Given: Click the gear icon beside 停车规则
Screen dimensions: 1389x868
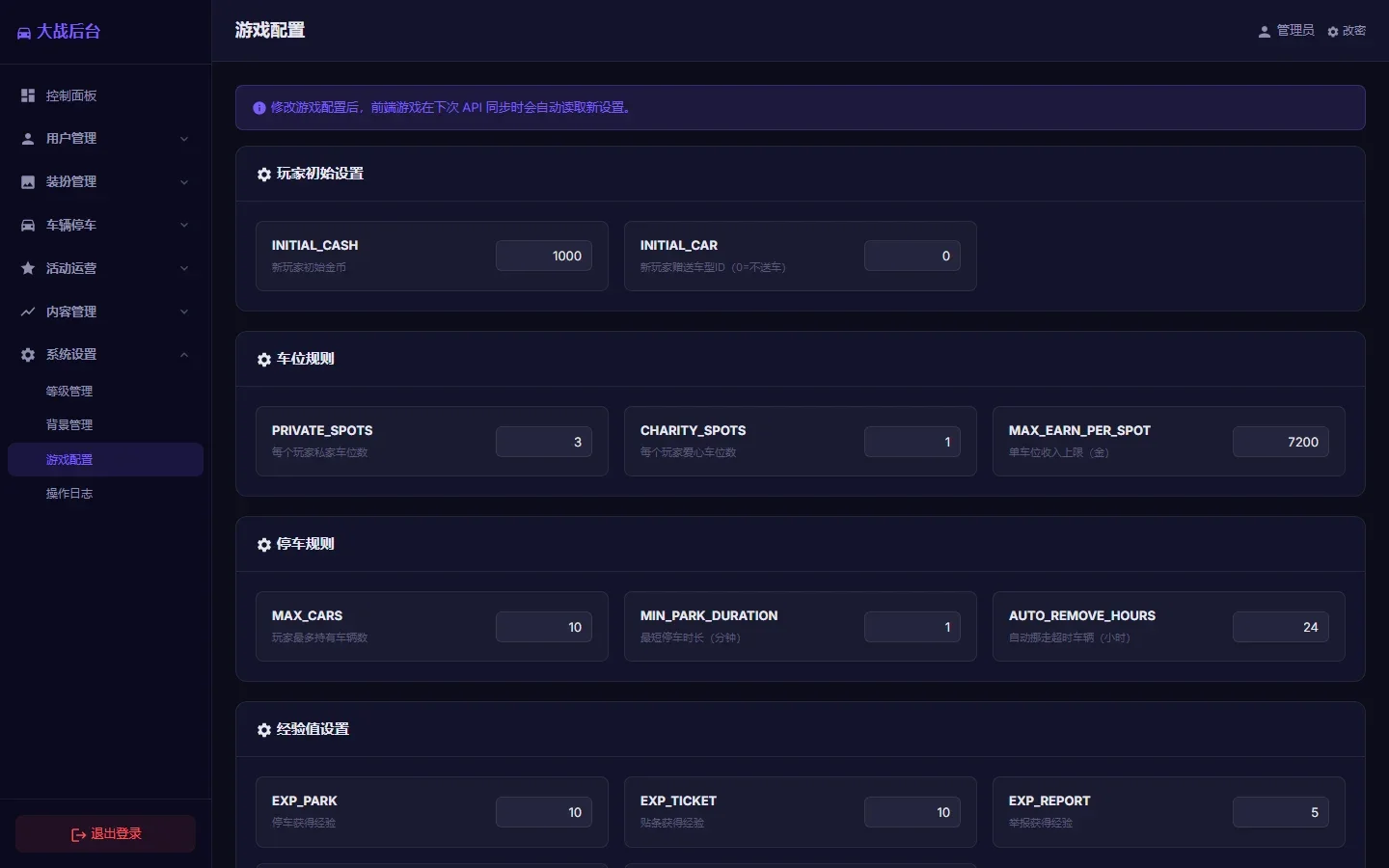Looking at the screenshot, I should click(x=264, y=545).
